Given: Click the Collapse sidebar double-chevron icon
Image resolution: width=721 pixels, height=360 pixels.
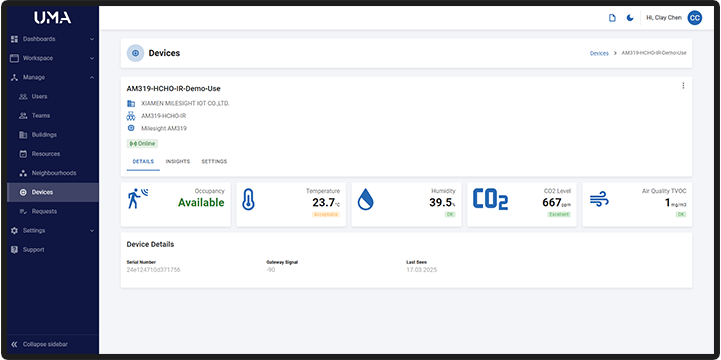Looking at the screenshot, I should click(x=14, y=344).
